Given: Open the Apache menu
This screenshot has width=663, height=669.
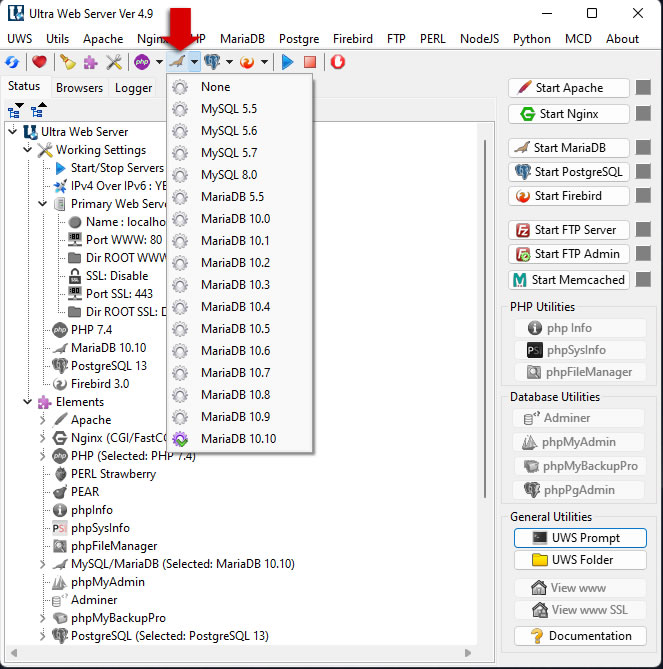Looking at the screenshot, I should [103, 39].
